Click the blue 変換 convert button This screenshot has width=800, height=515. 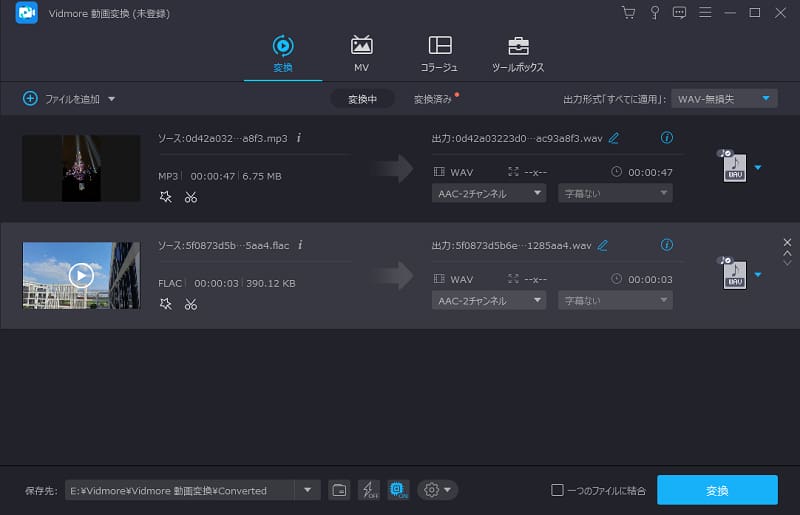pyautogui.click(x=717, y=490)
